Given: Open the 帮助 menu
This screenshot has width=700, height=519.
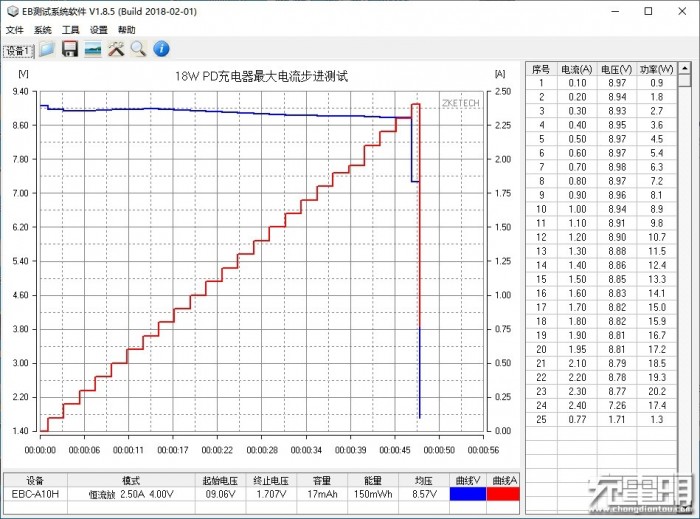Looking at the screenshot, I should tap(126, 30).
